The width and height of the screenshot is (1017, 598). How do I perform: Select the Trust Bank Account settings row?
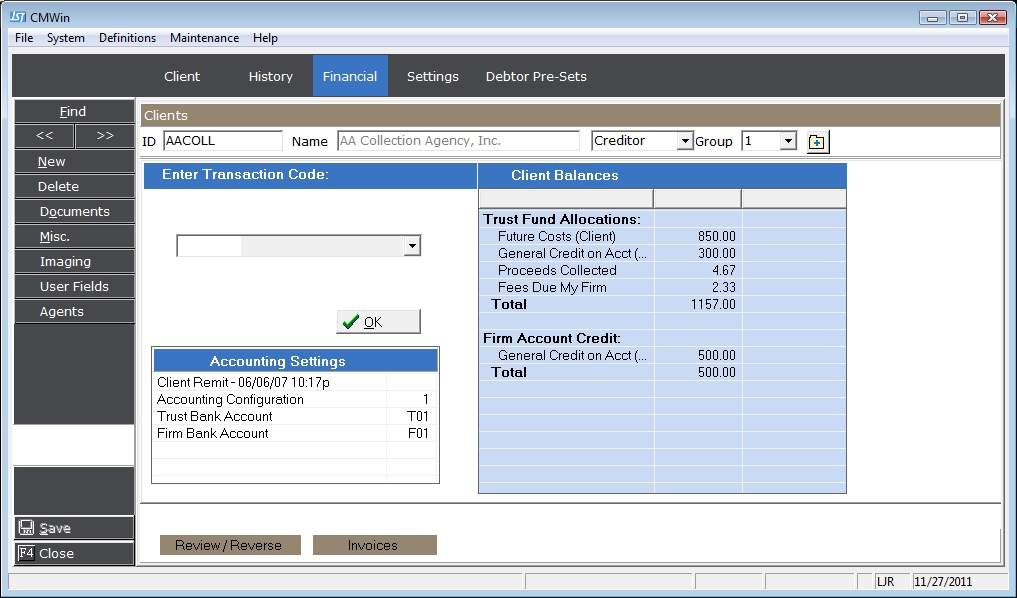pyautogui.click(x=270, y=416)
